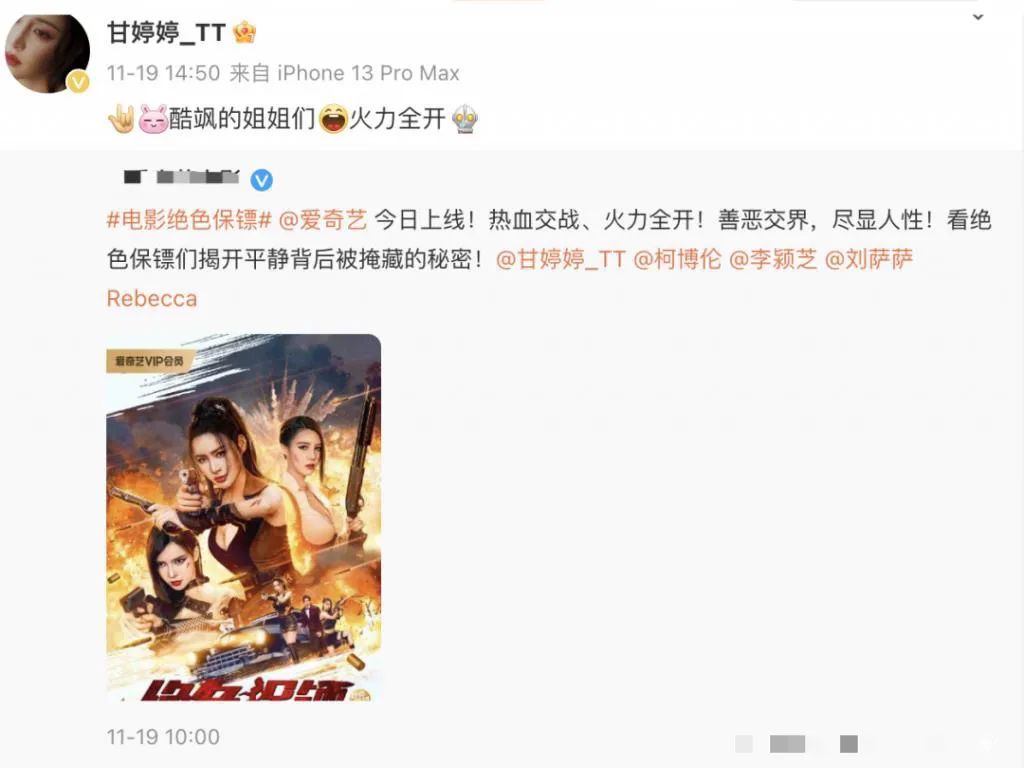Open the @柯博伦 mention link
Viewport: 1024px width, 768px height.
click(677, 259)
